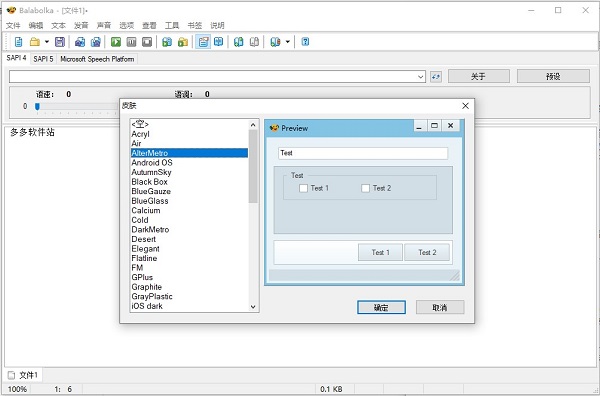The image size is (600, 396).
Task: Click the voice refresh icon beside the combo box
Action: point(435,77)
